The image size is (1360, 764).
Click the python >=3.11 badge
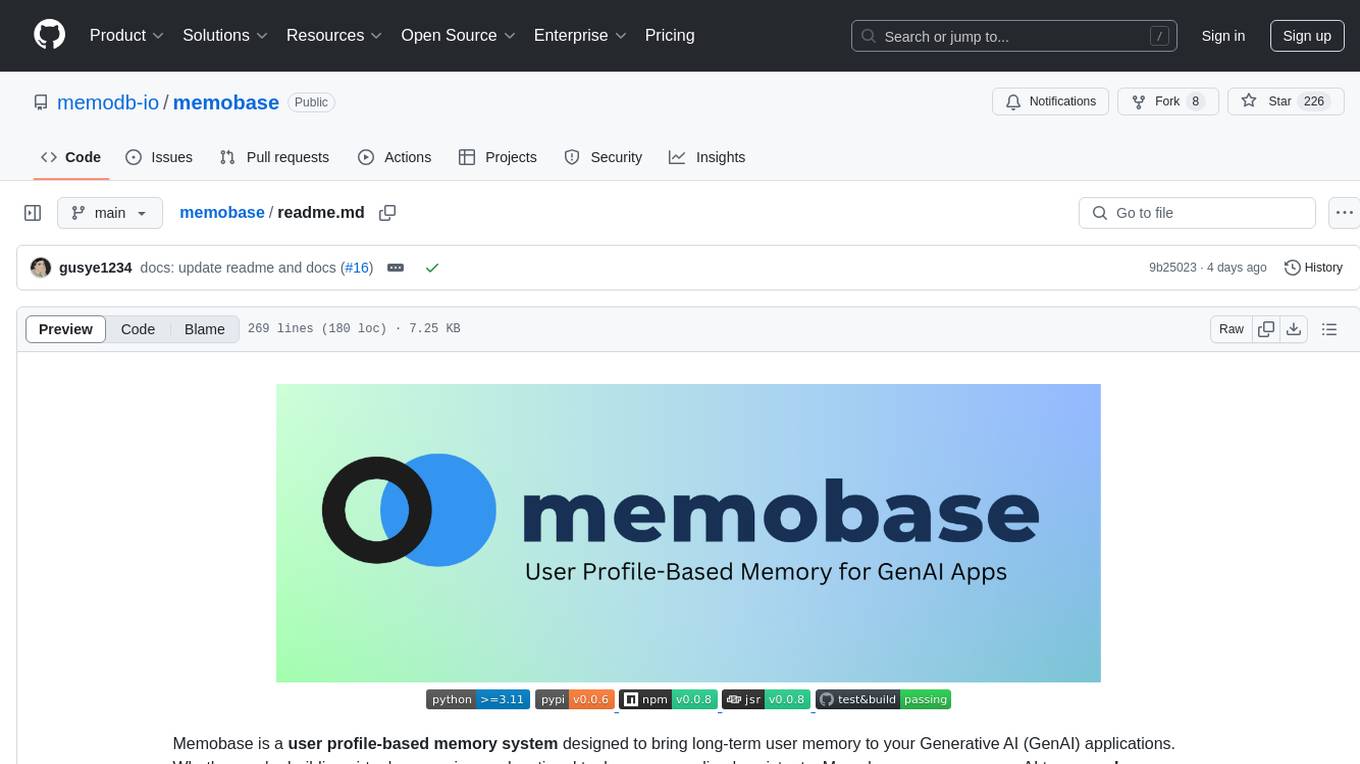[x=477, y=699]
